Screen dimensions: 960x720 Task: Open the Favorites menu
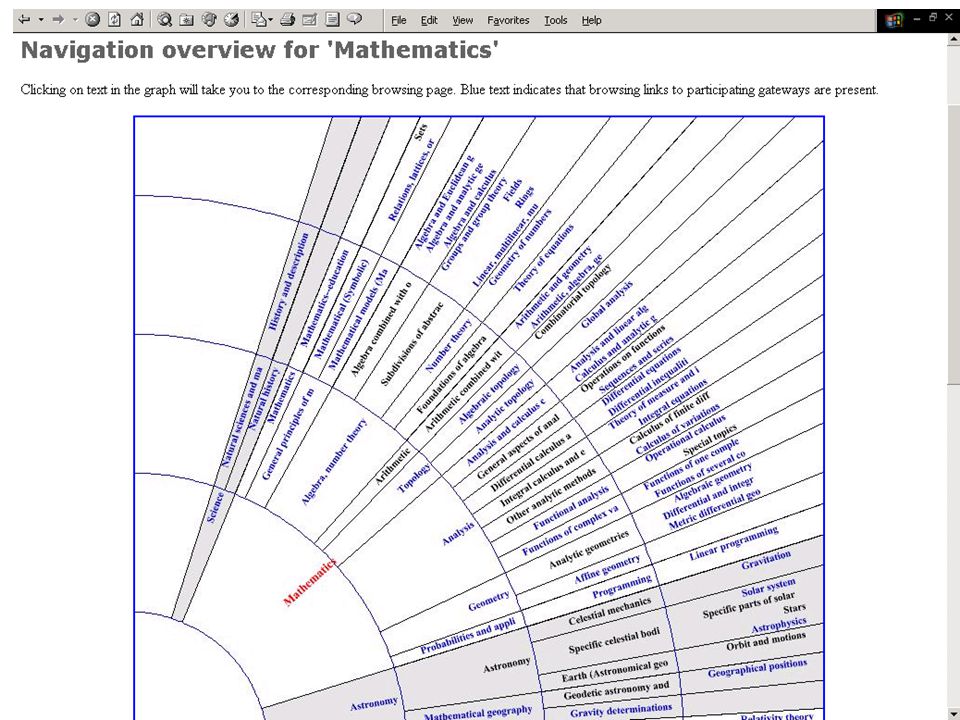pos(508,20)
